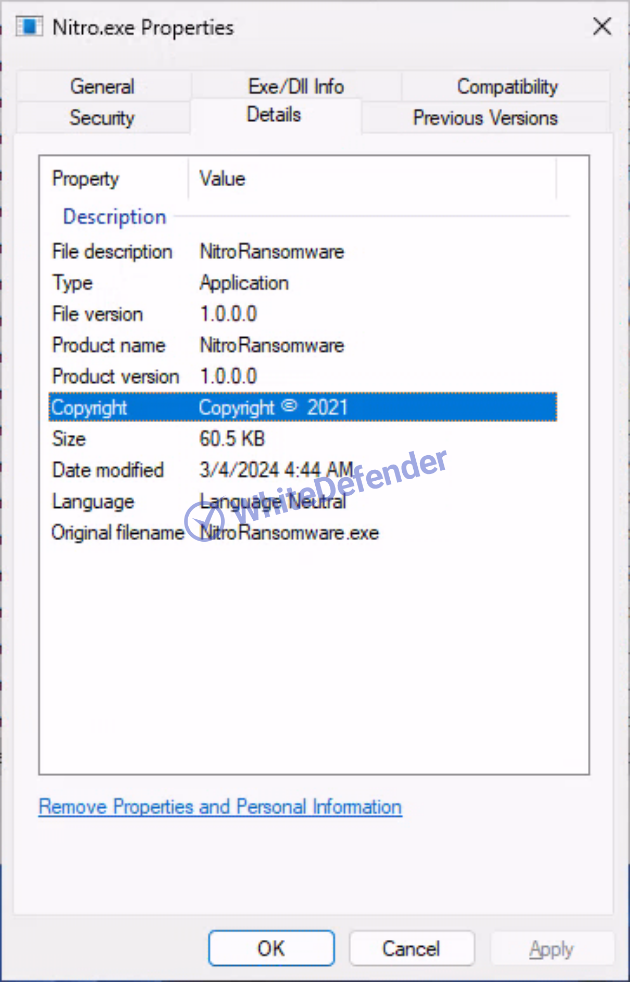Click the Property column header

[x=86, y=178]
